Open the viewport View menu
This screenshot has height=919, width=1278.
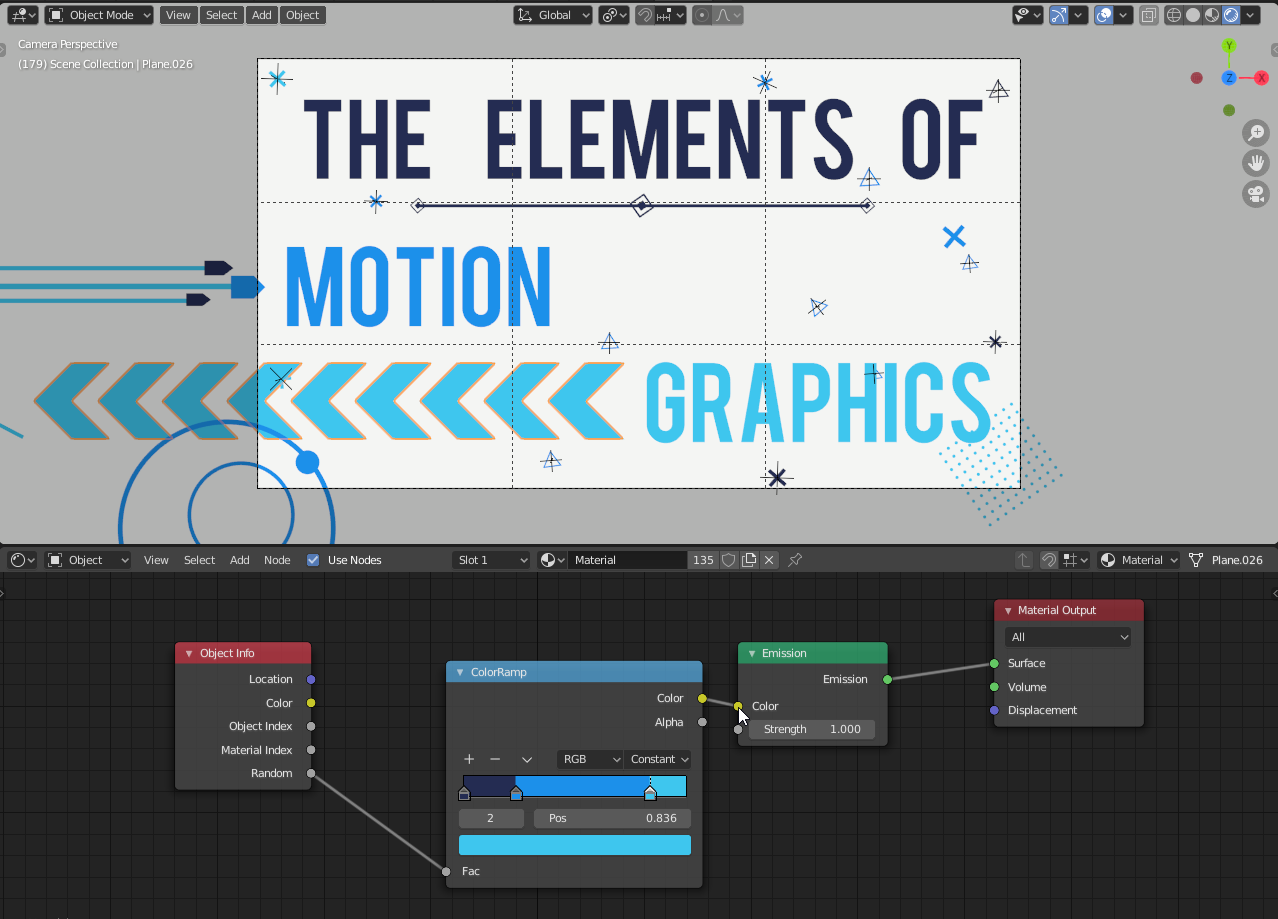[x=178, y=15]
